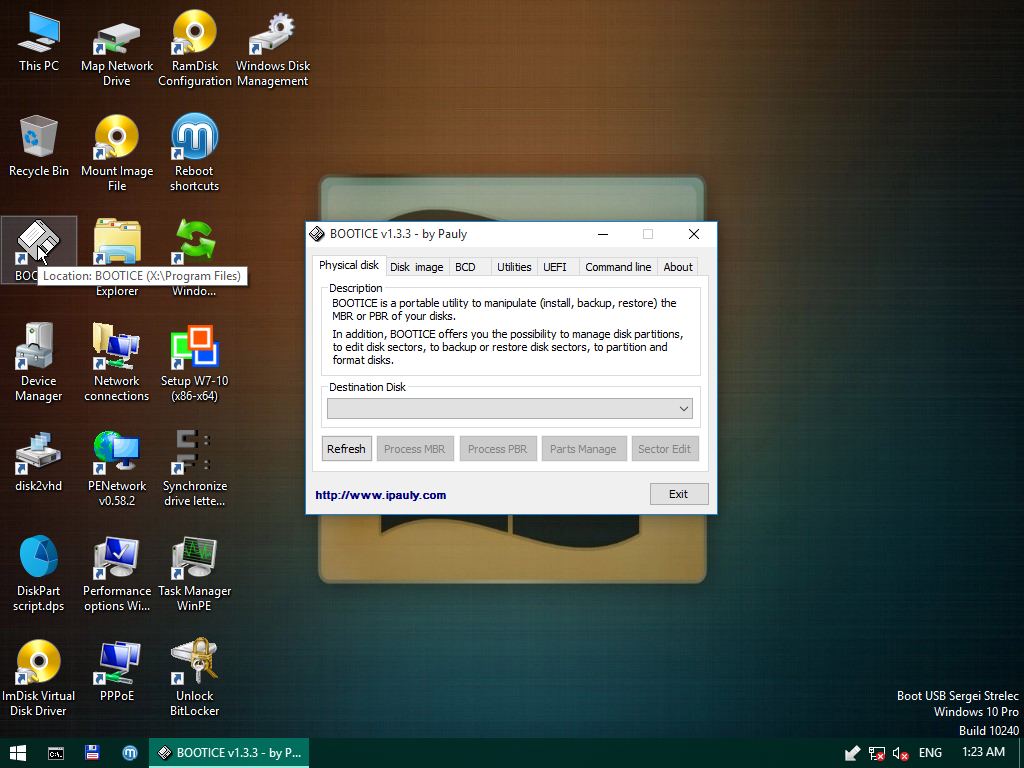Image resolution: width=1024 pixels, height=768 pixels.
Task: Open Unlock BitLocker shortcut
Action: pos(195,678)
